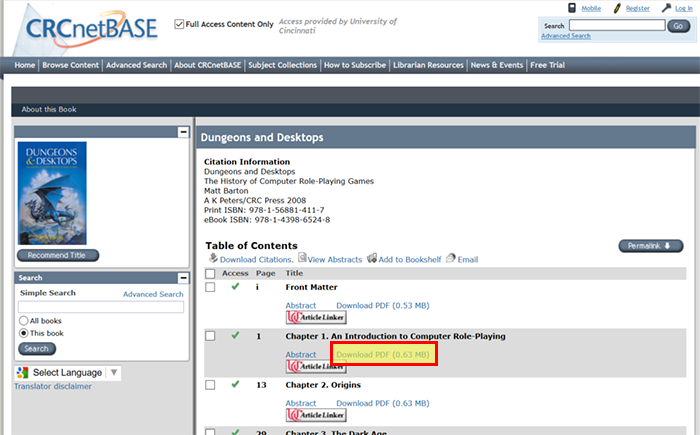Open Abstract for Chapter 2 Origins
The image size is (700, 435).
301,403
